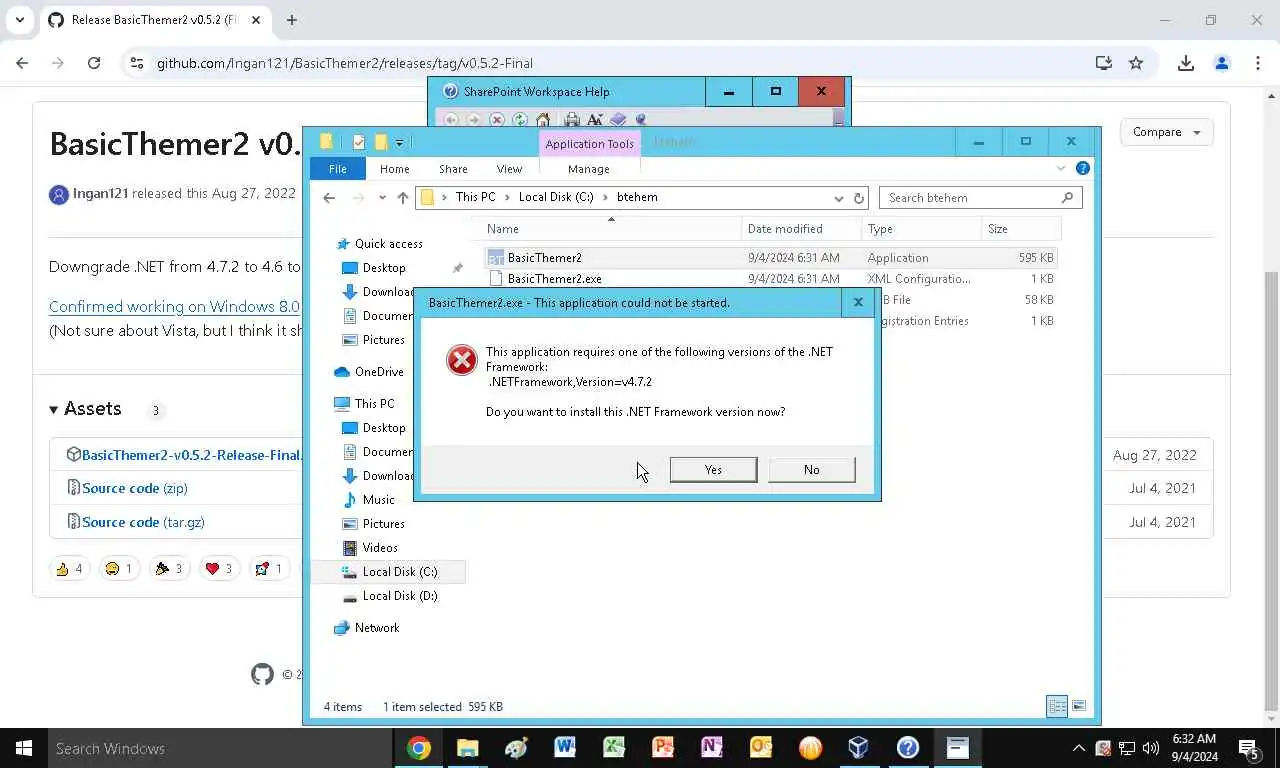Click the Properties checkmark icon in title bar
This screenshot has width=1280, height=768.
click(x=359, y=142)
